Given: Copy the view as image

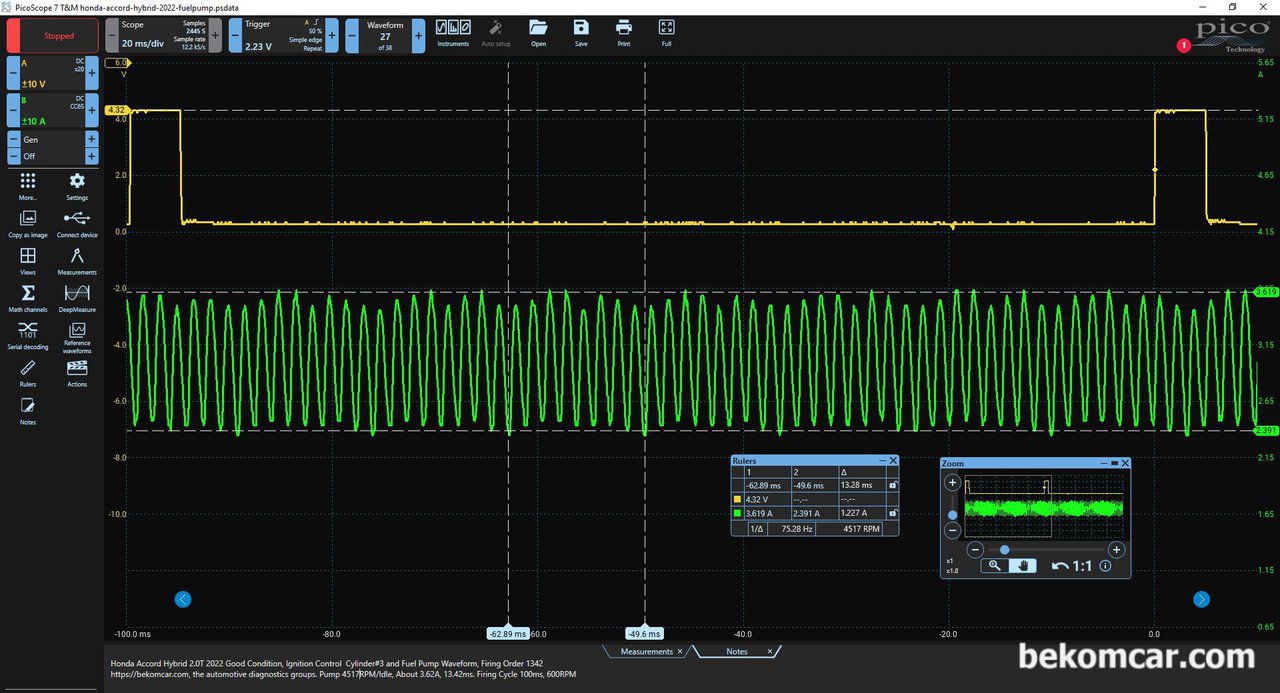Looking at the screenshot, I should (28, 223).
